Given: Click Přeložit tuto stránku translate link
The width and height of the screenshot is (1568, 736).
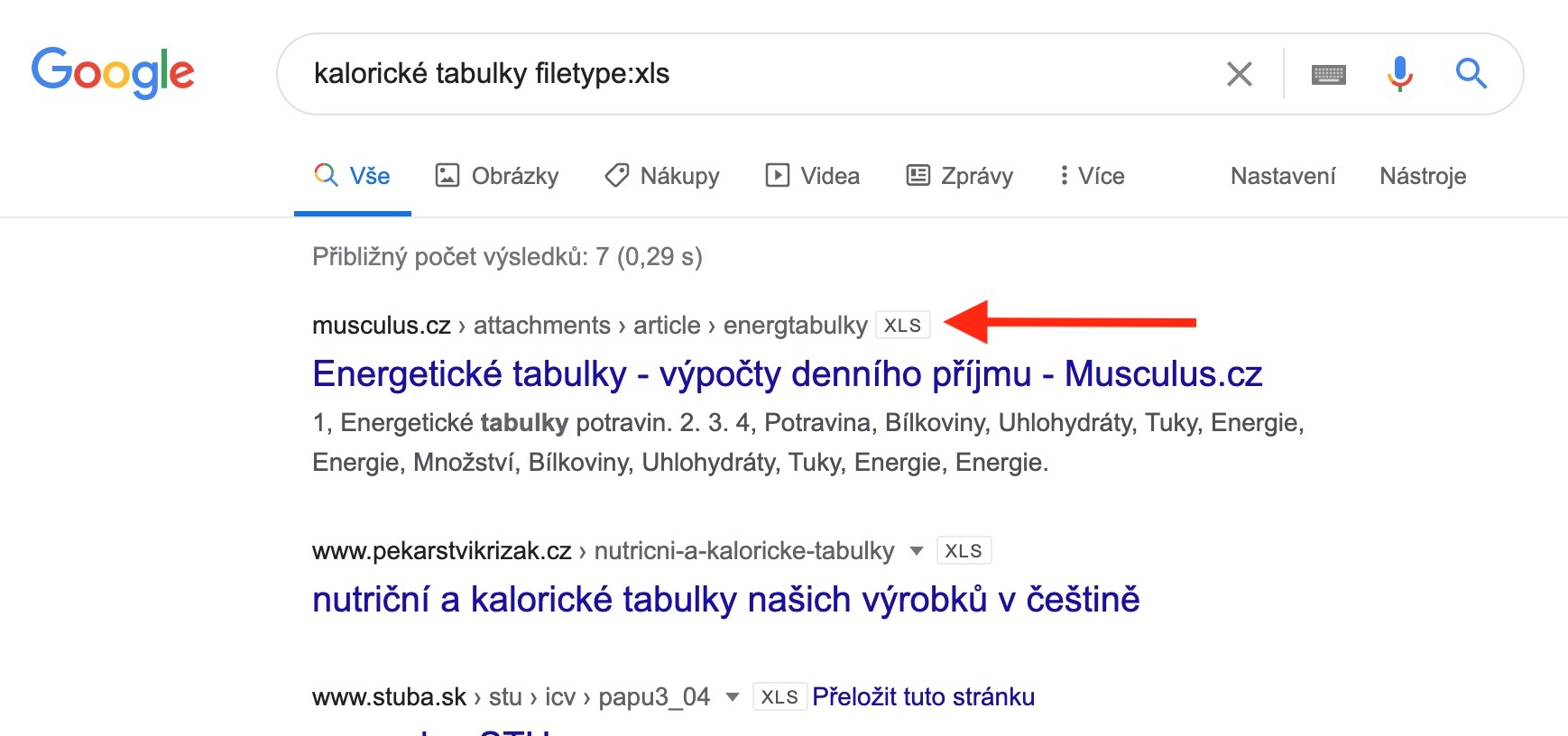Looking at the screenshot, I should coord(923,697).
